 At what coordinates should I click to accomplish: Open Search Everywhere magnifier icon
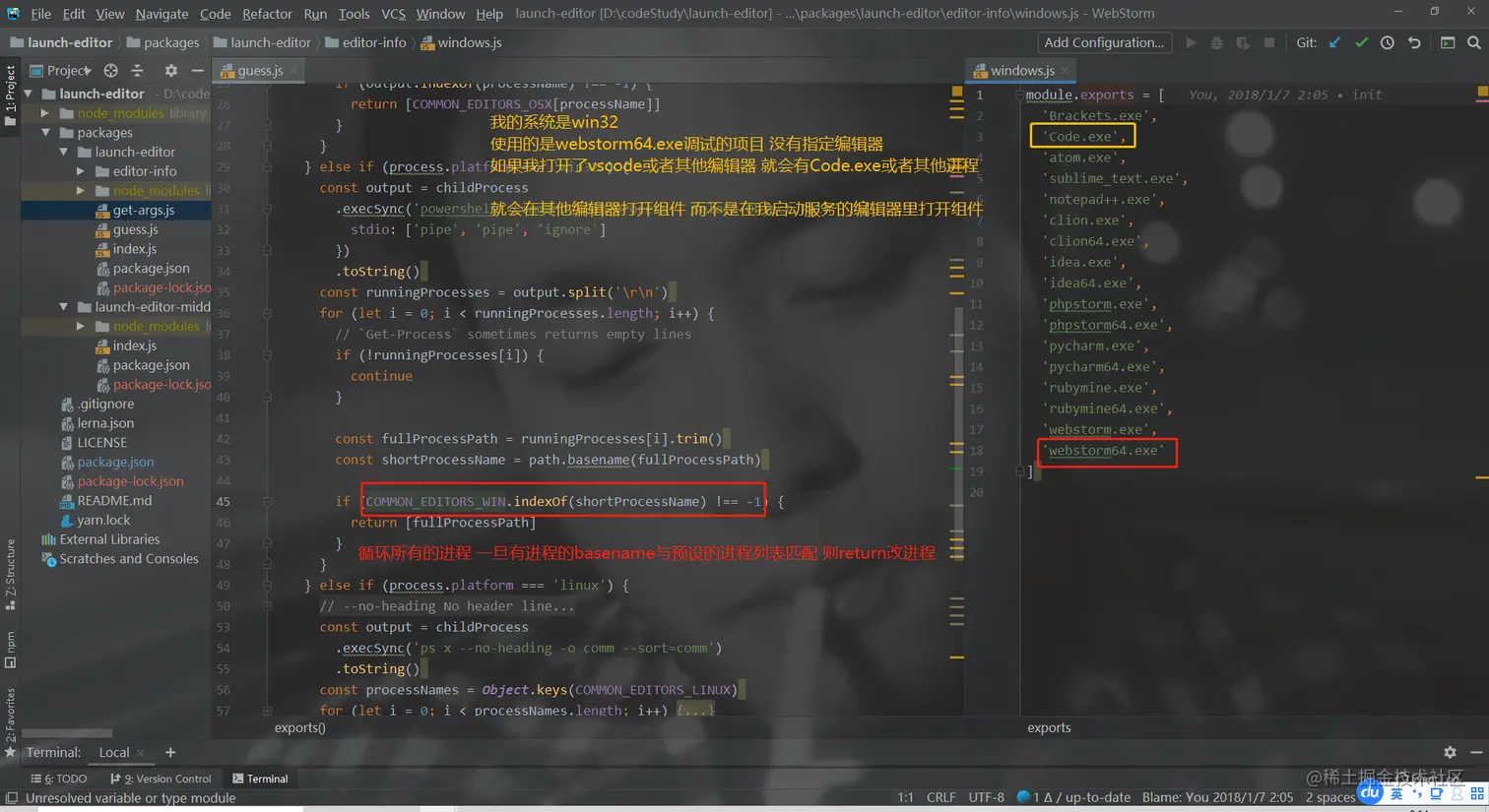(x=1474, y=42)
